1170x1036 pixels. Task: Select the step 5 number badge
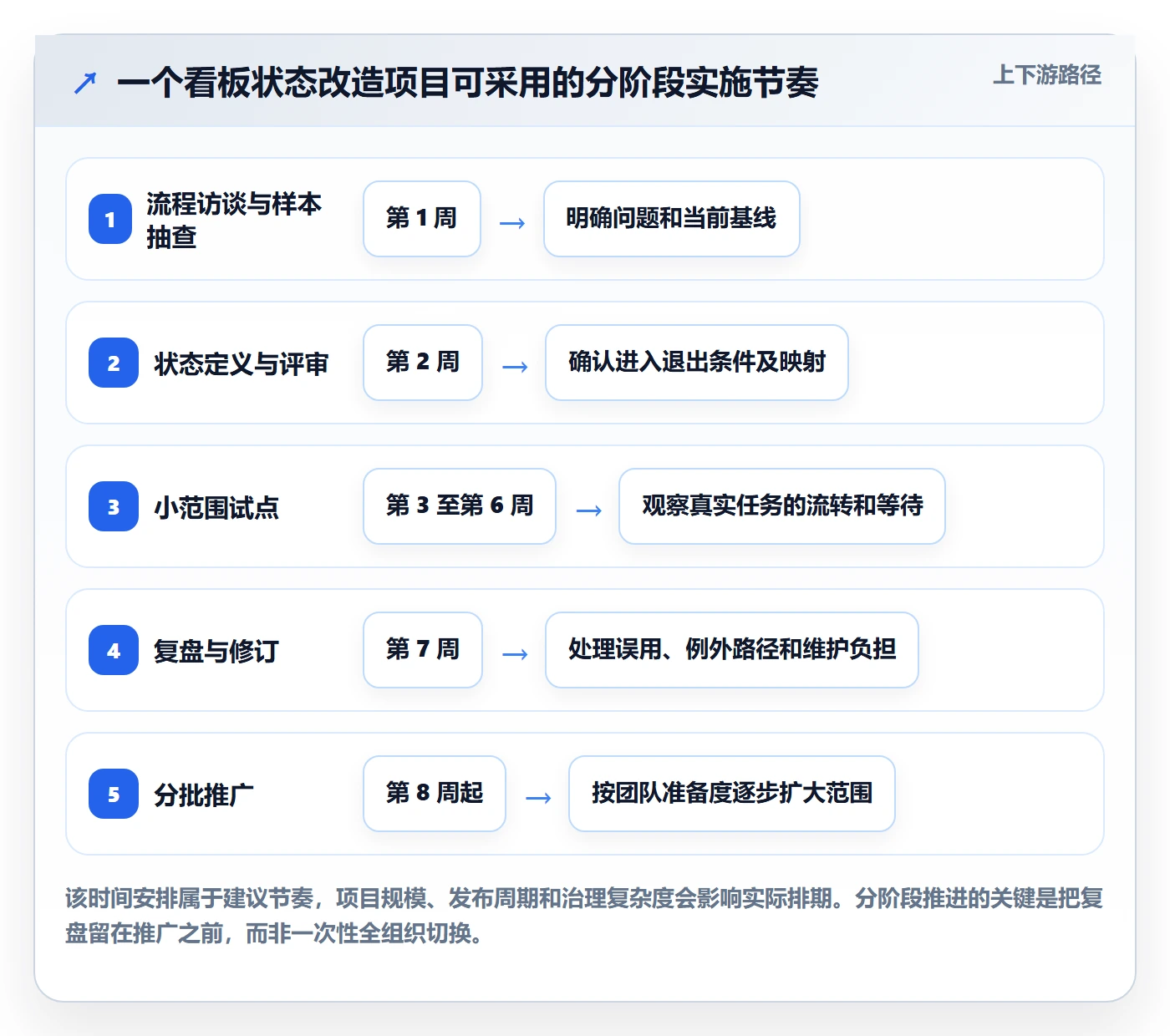pyautogui.click(x=114, y=794)
